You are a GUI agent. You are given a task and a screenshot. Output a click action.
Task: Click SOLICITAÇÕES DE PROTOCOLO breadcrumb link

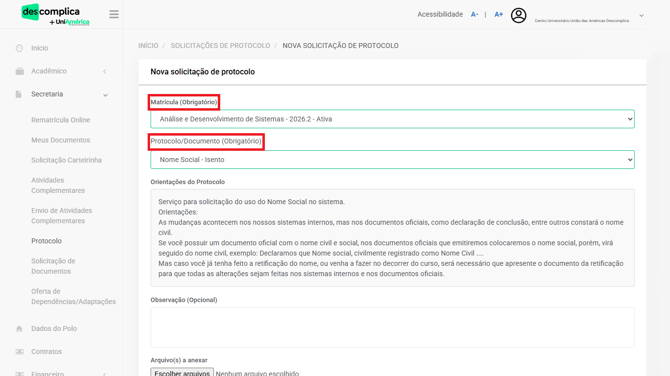pos(220,46)
